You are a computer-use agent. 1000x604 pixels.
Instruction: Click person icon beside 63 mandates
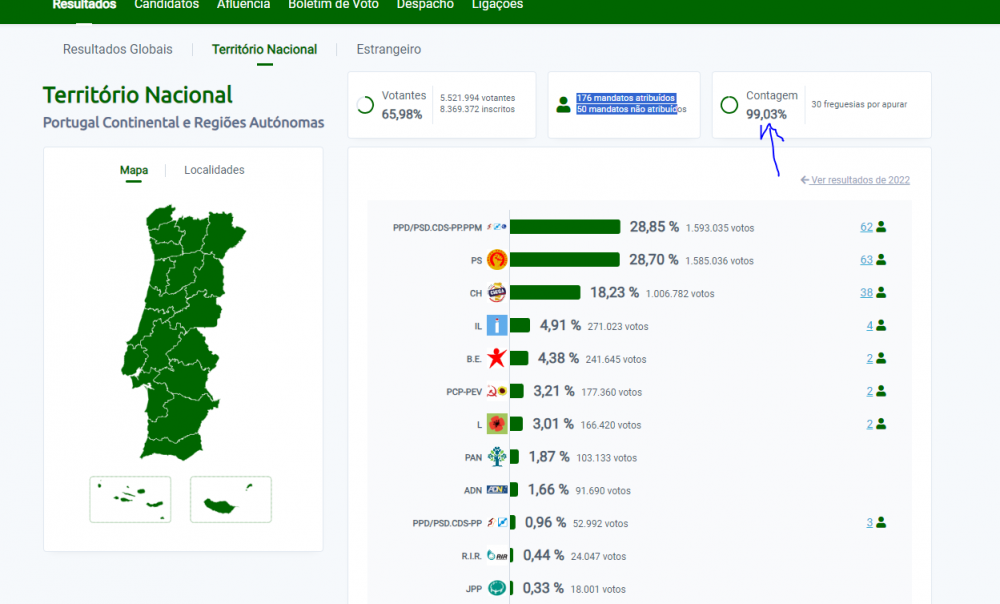click(x=881, y=260)
